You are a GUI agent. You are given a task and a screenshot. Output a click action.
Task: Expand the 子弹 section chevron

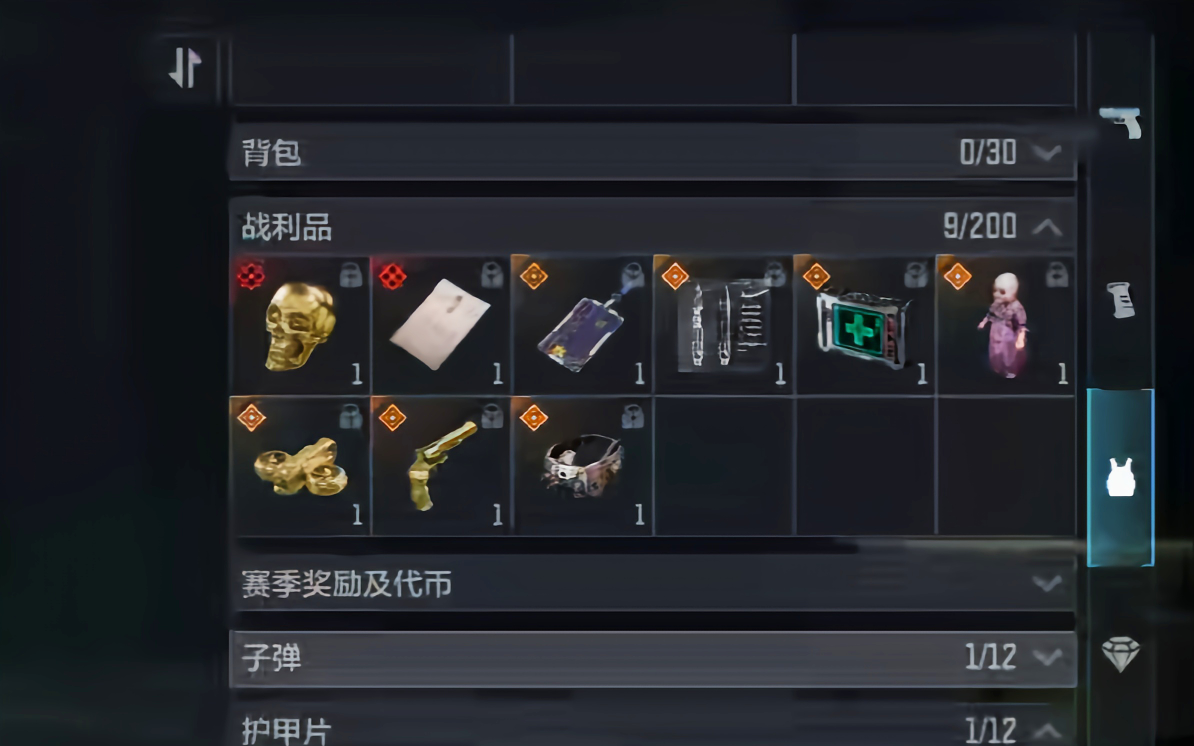tap(1048, 656)
